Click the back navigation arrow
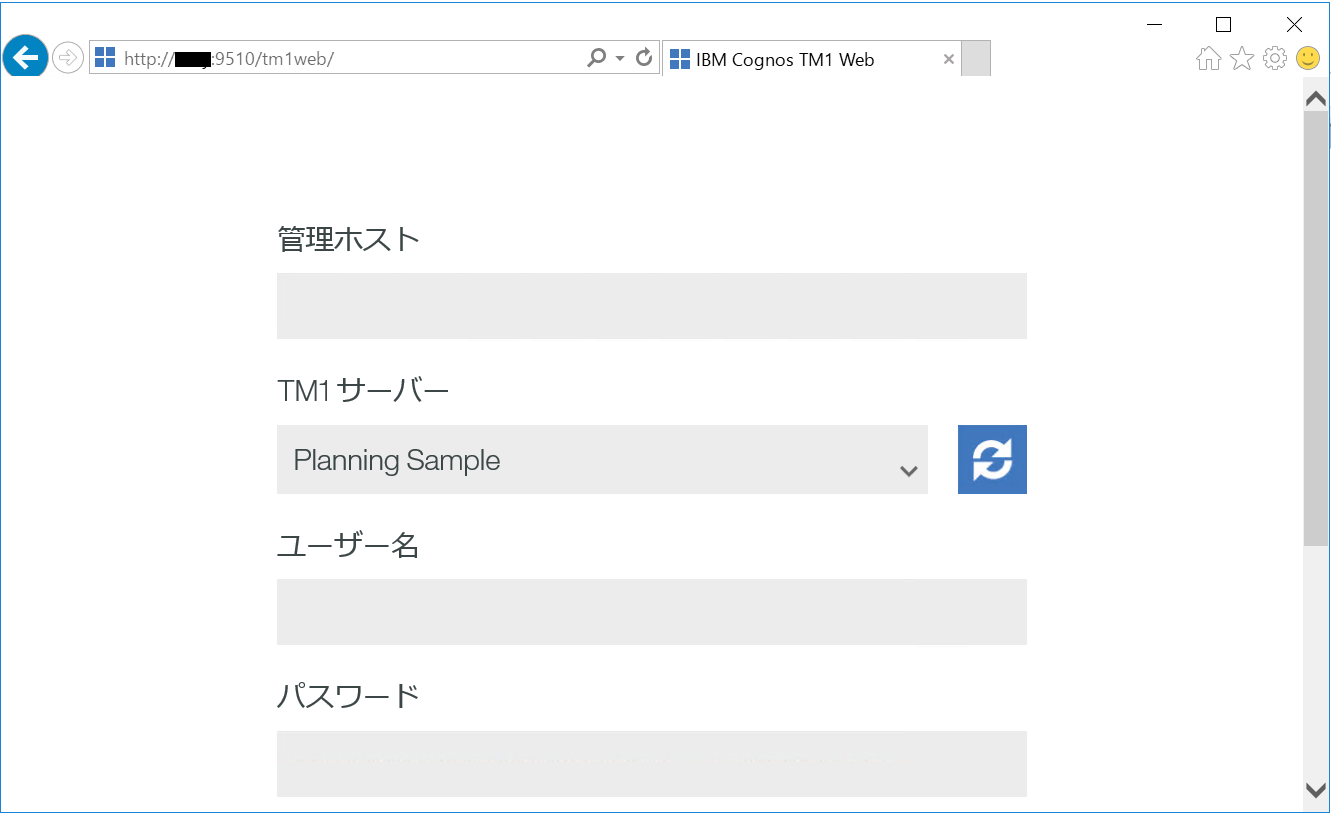 (x=25, y=57)
